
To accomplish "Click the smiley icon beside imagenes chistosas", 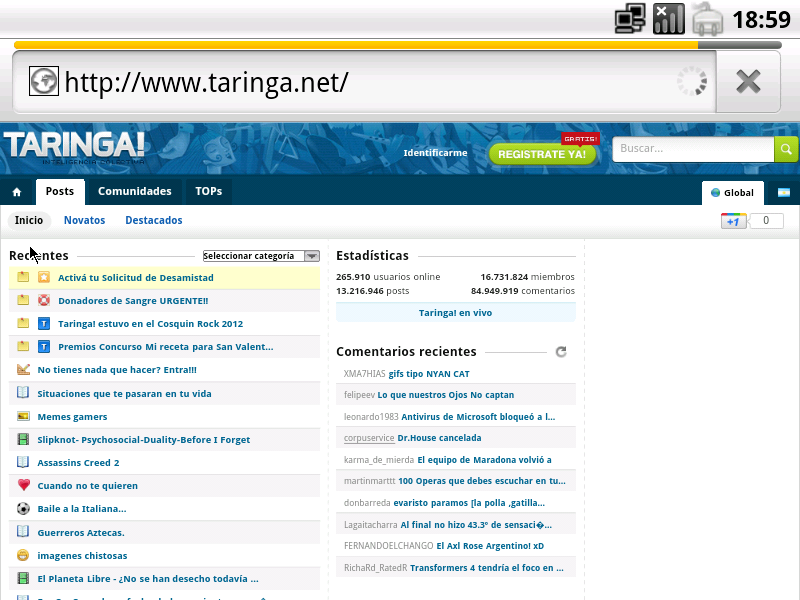I will coord(23,555).
